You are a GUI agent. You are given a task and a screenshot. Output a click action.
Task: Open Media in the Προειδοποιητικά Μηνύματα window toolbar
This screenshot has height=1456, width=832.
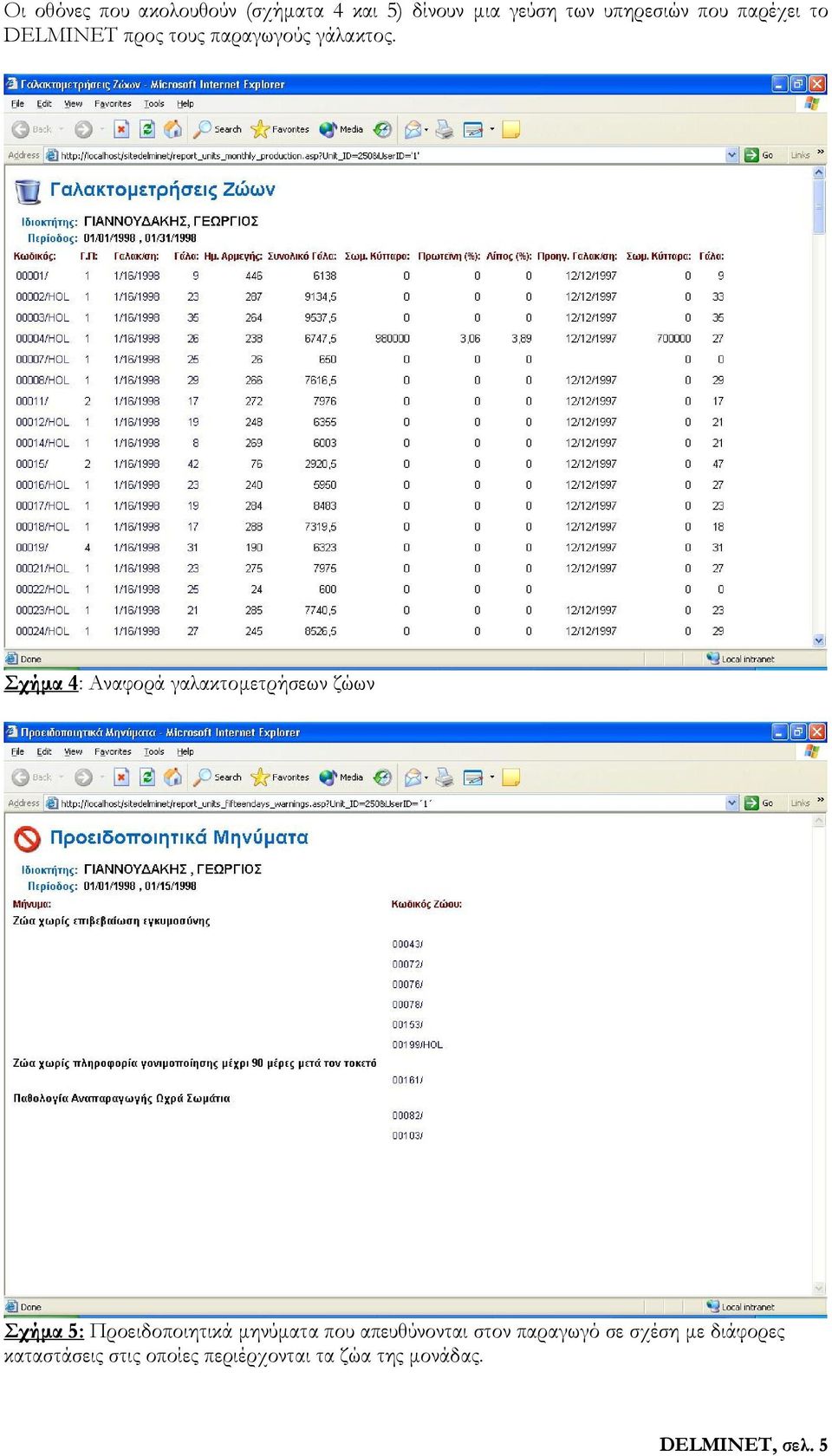341,777
